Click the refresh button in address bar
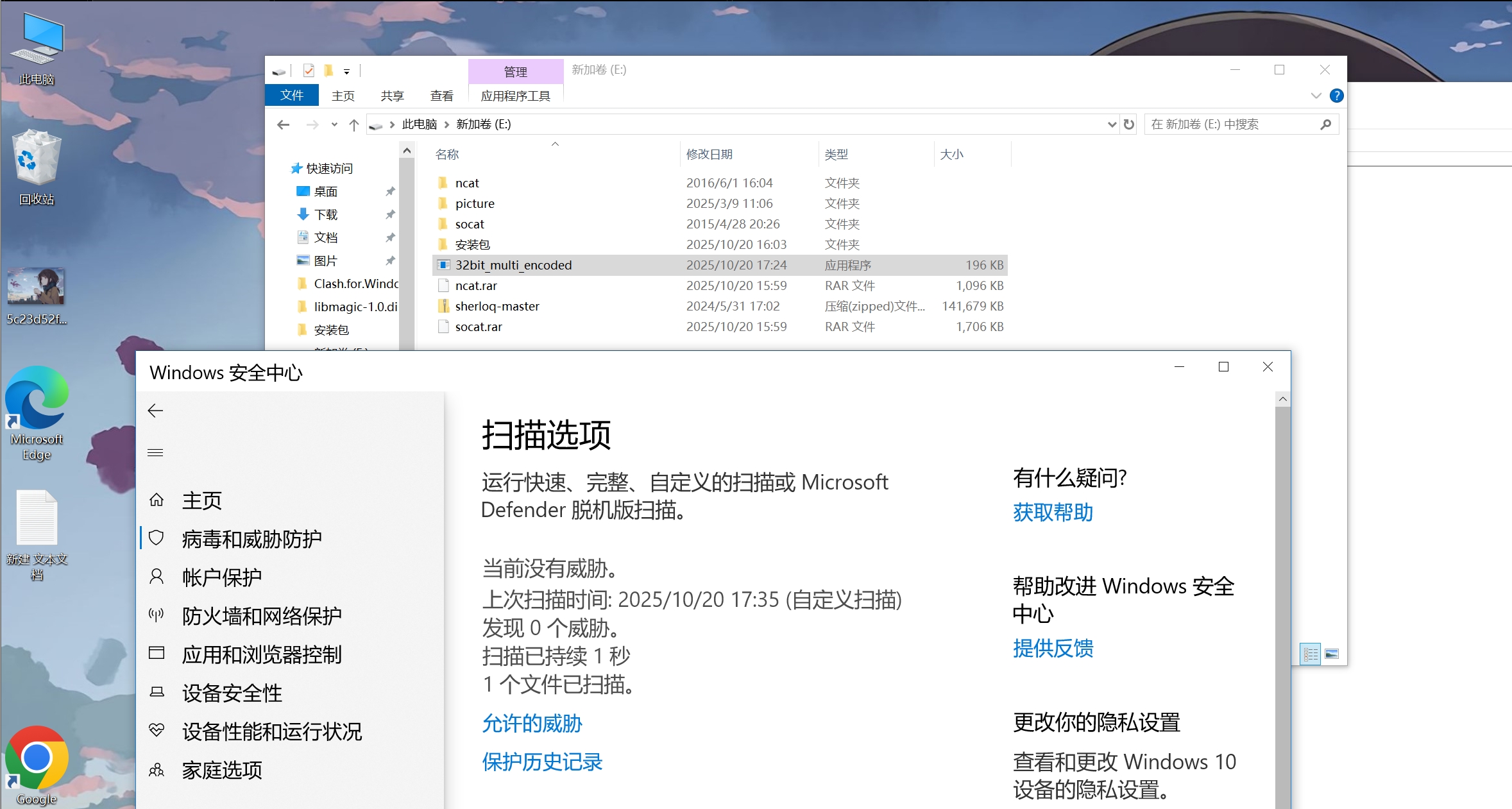The image size is (1512, 809). (x=1129, y=124)
